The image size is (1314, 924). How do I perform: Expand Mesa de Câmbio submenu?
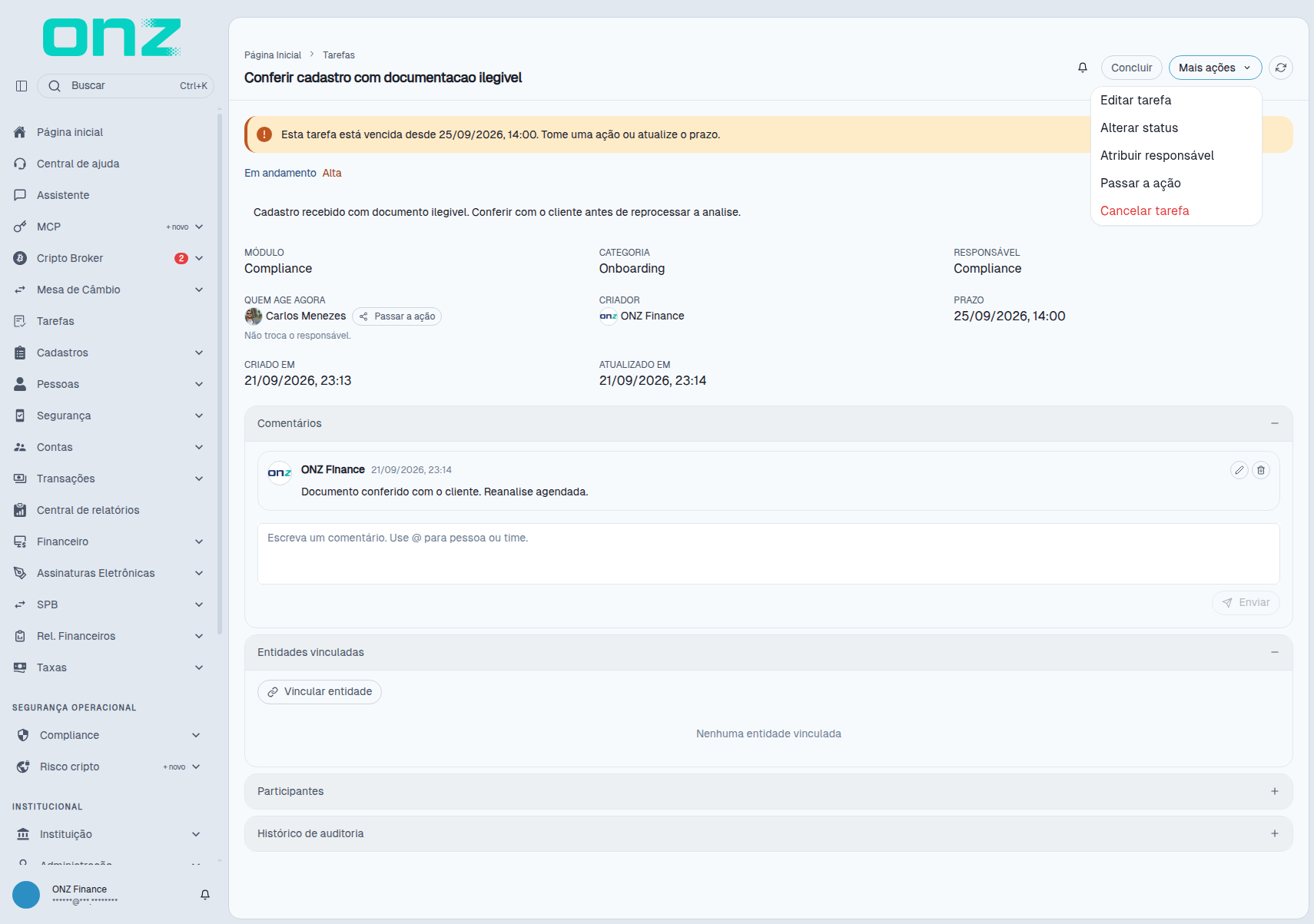coord(199,290)
